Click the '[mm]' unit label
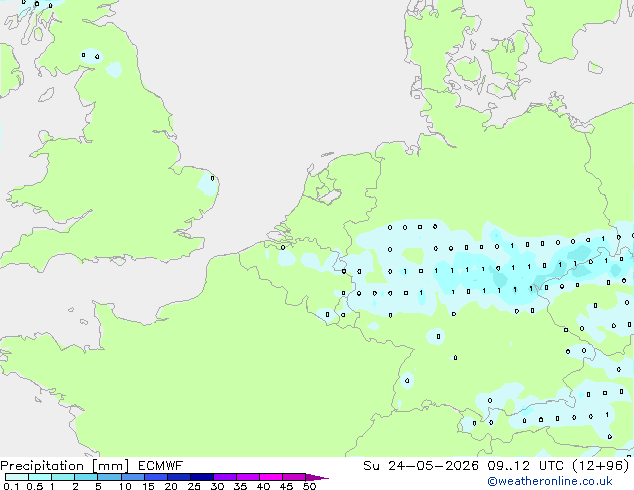 (x=111, y=466)
